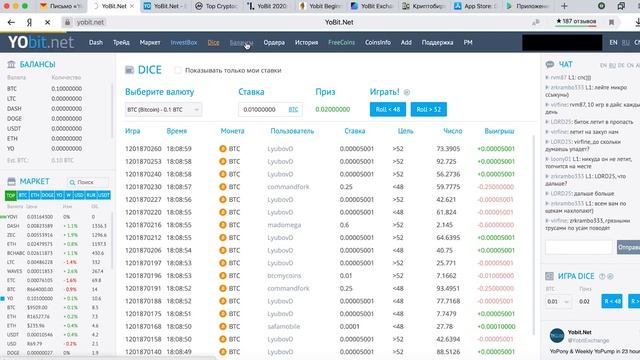This screenshot has width=640, height=360.
Task: Click the 'Roll > 52' button
Action: [429, 109]
